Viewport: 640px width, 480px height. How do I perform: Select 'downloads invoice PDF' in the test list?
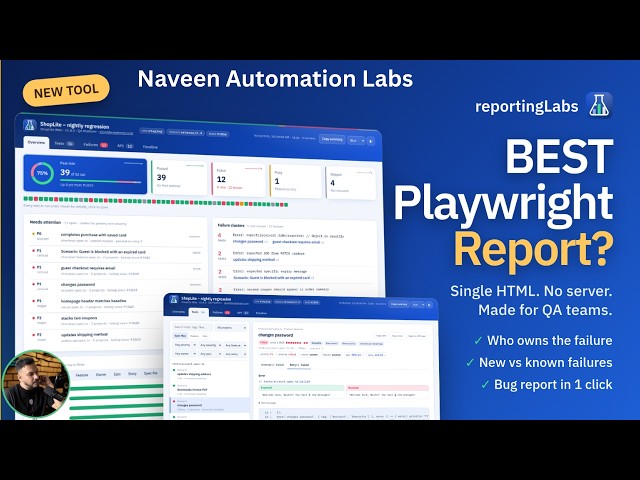pyautogui.click(x=209, y=390)
